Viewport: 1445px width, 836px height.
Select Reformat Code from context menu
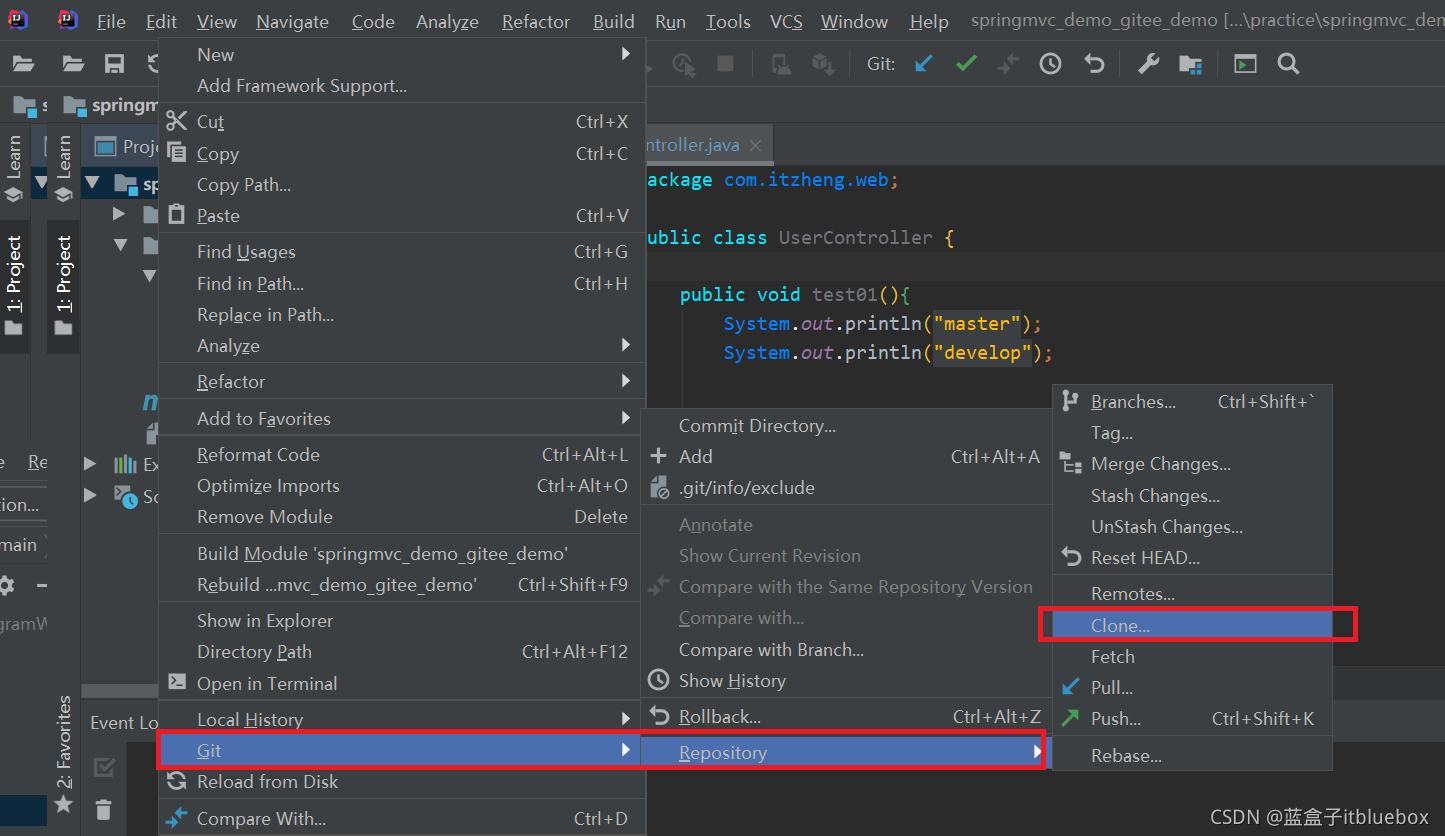click(x=402, y=455)
